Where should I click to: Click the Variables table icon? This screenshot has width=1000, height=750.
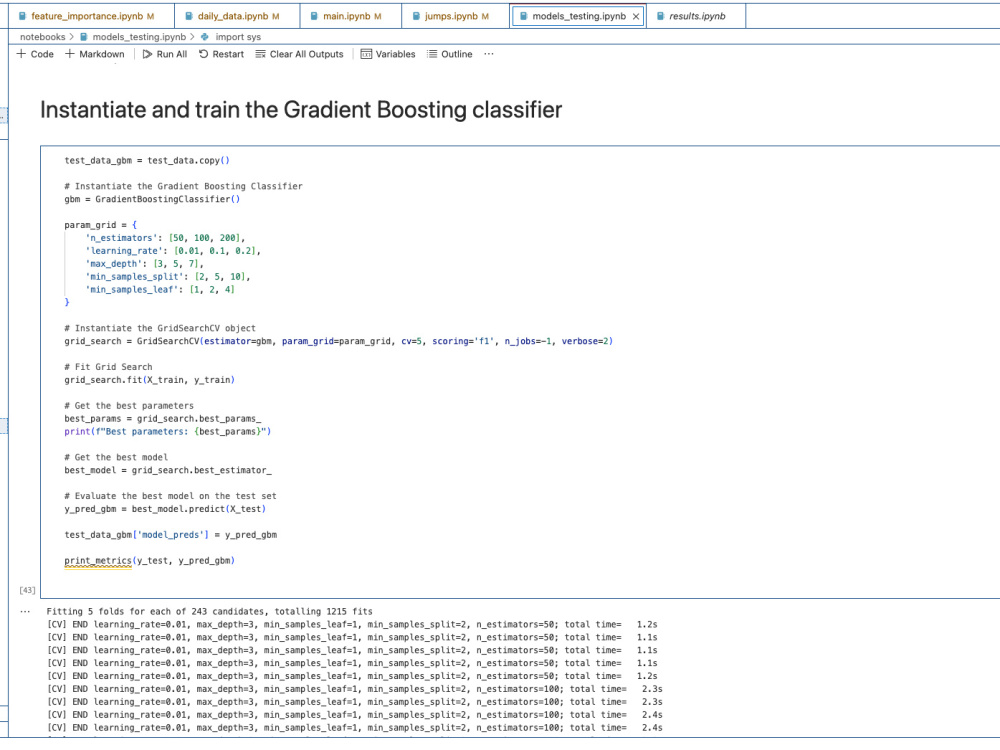click(x=366, y=54)
